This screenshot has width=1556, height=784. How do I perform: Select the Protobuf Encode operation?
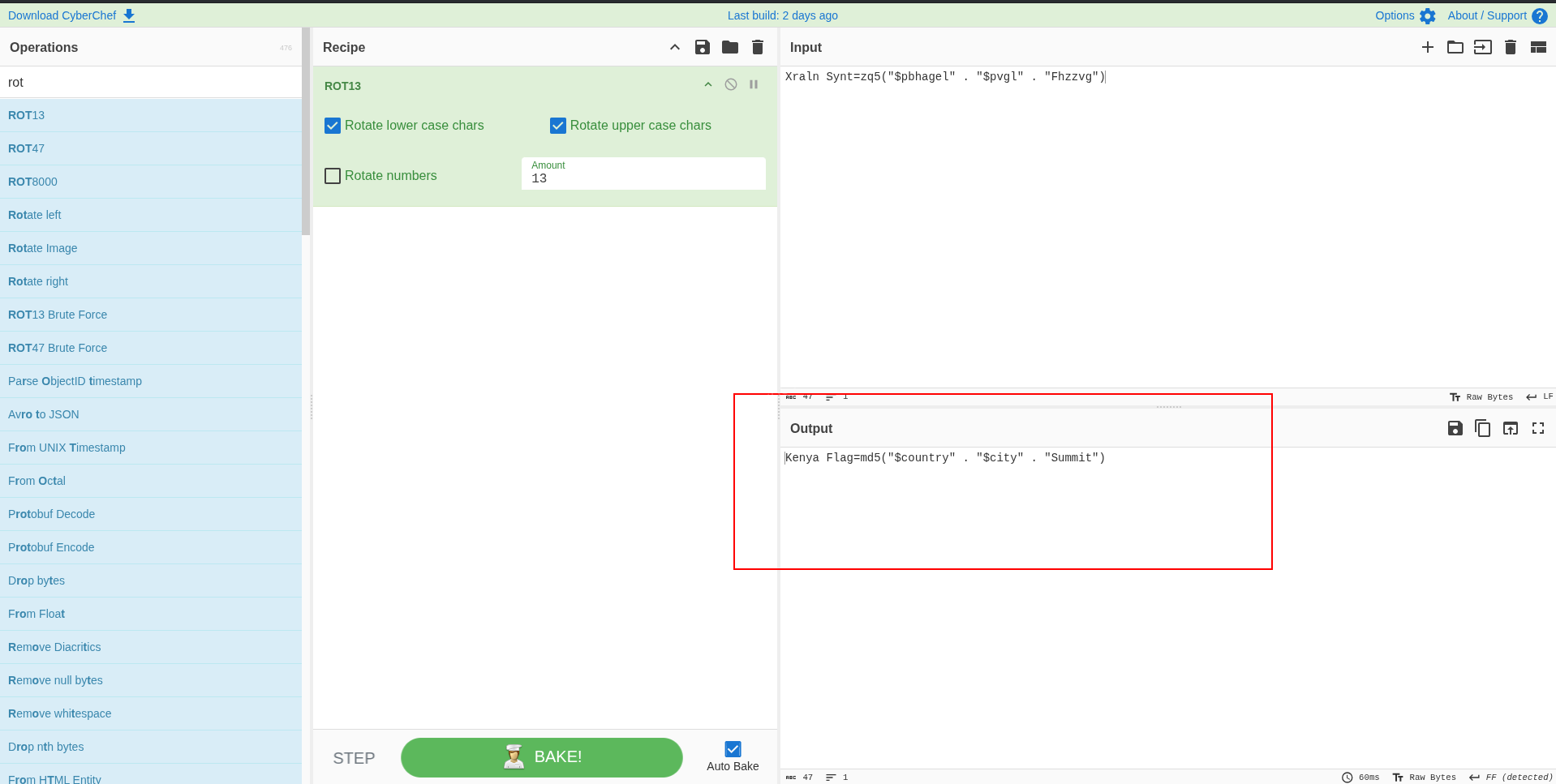click(151, 547)
